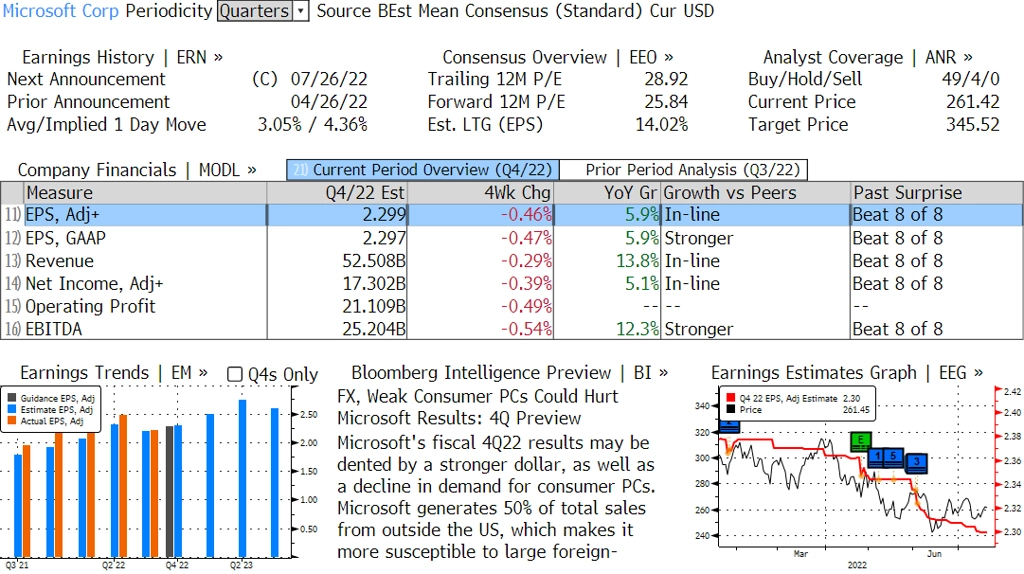Screen dimensions: 1024x574
Task: Open Analyst Coverage ANR link
Action: pyautogui.click(x=867, y=57)
